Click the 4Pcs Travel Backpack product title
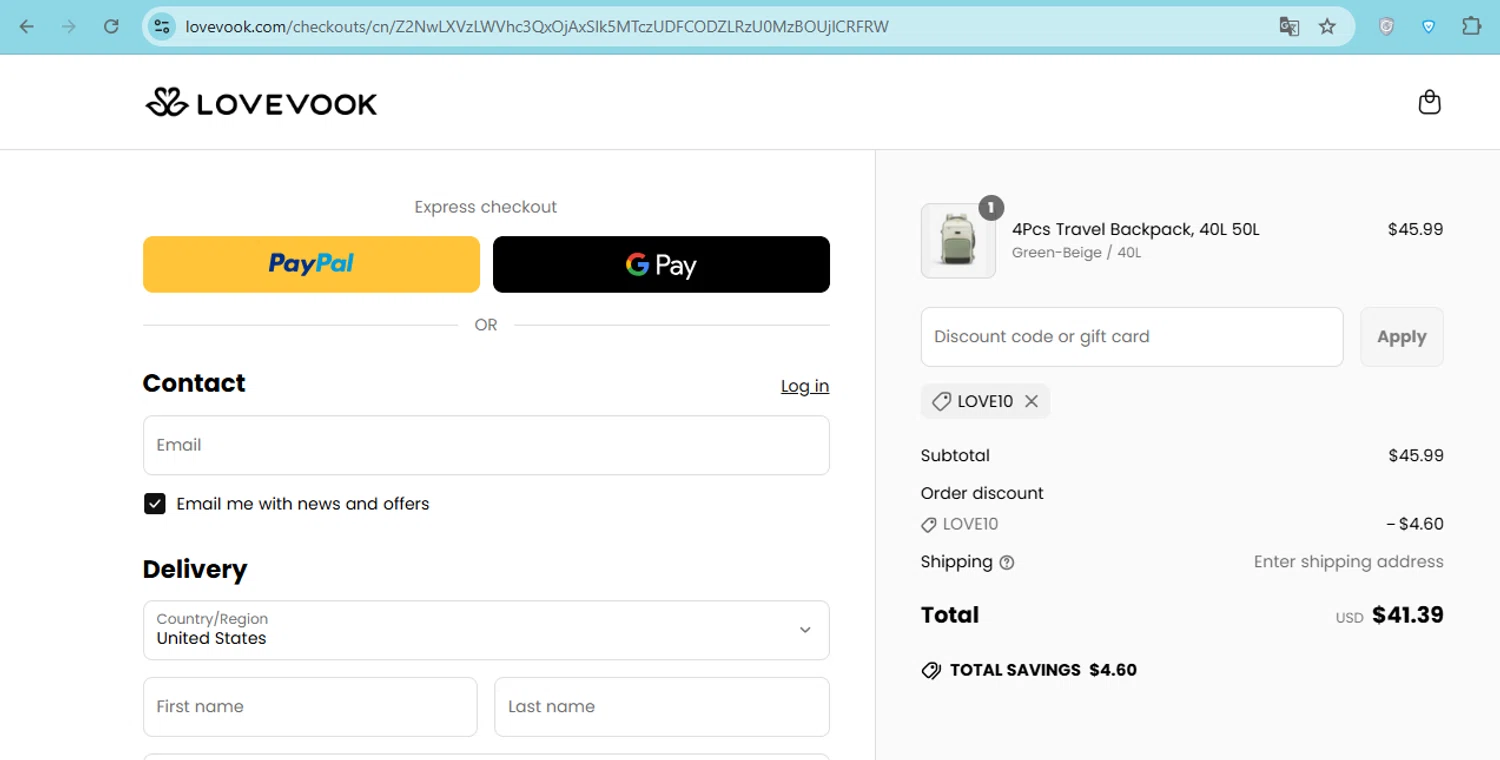Screen dimensions: 1500x760 [x=1135, y=230]
